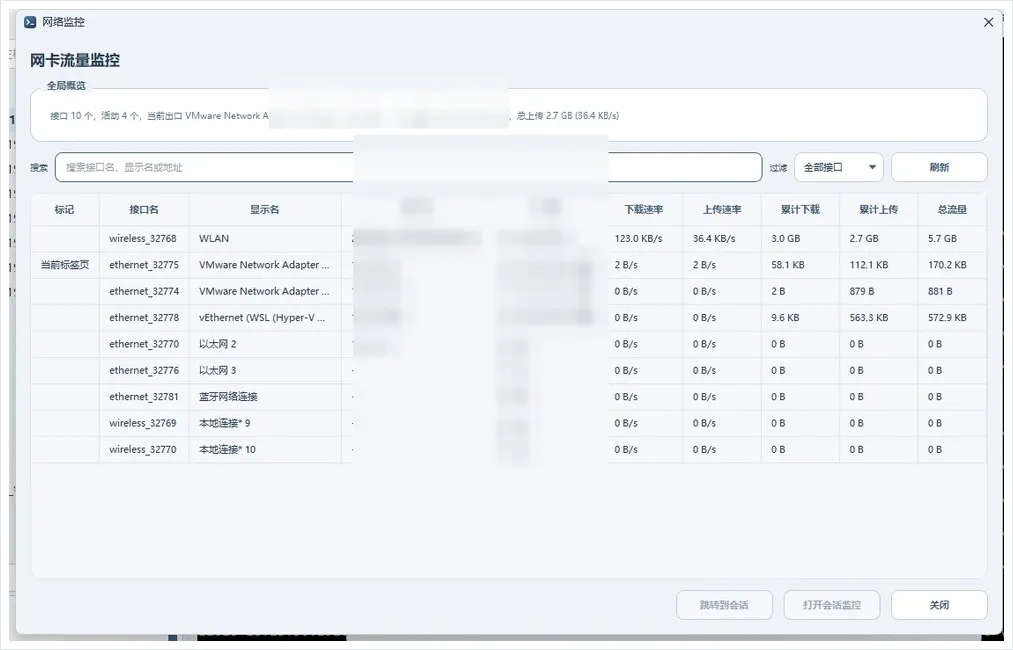Sort by 下载速率 column header
Screen dimensions: 1013x650
pos(644,209)
